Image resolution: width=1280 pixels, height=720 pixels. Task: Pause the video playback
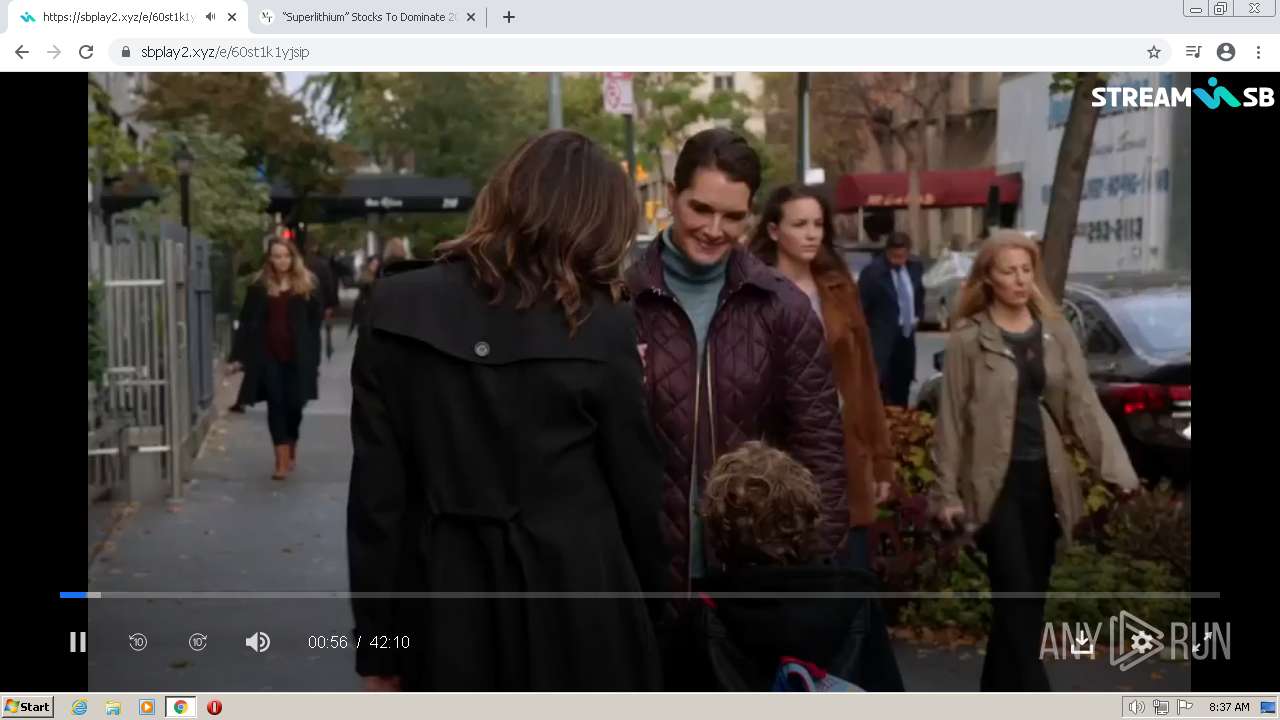tap(77, 642)
